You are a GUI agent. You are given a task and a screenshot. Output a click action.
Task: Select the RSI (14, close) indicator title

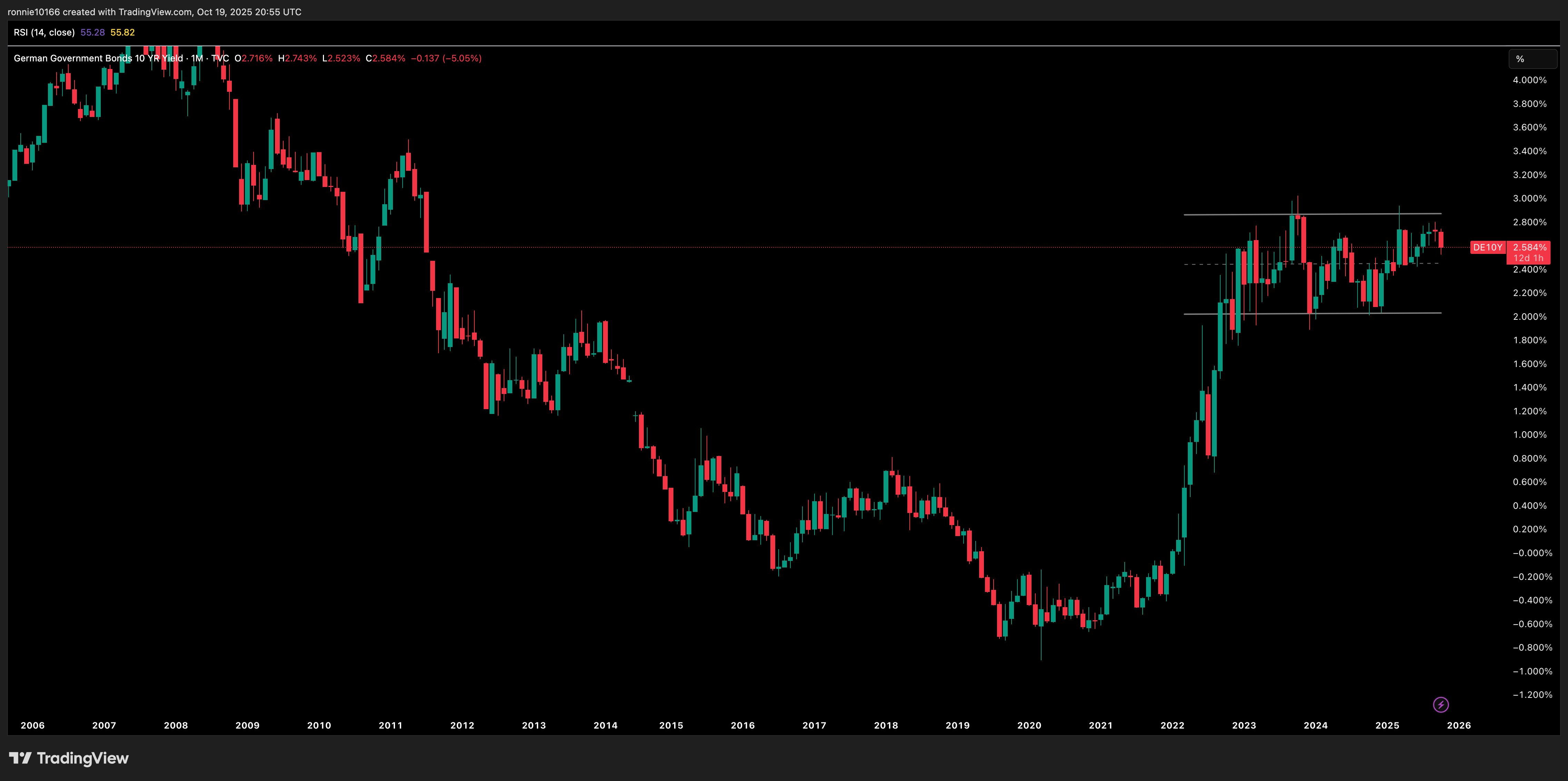coord(44,32)
